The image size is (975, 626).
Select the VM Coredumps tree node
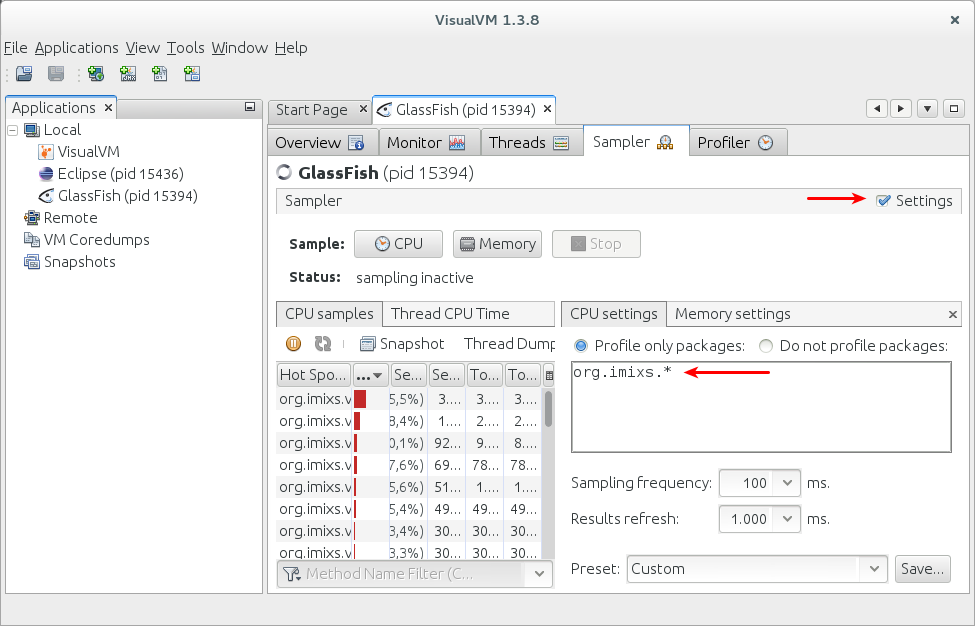(86, 240)
